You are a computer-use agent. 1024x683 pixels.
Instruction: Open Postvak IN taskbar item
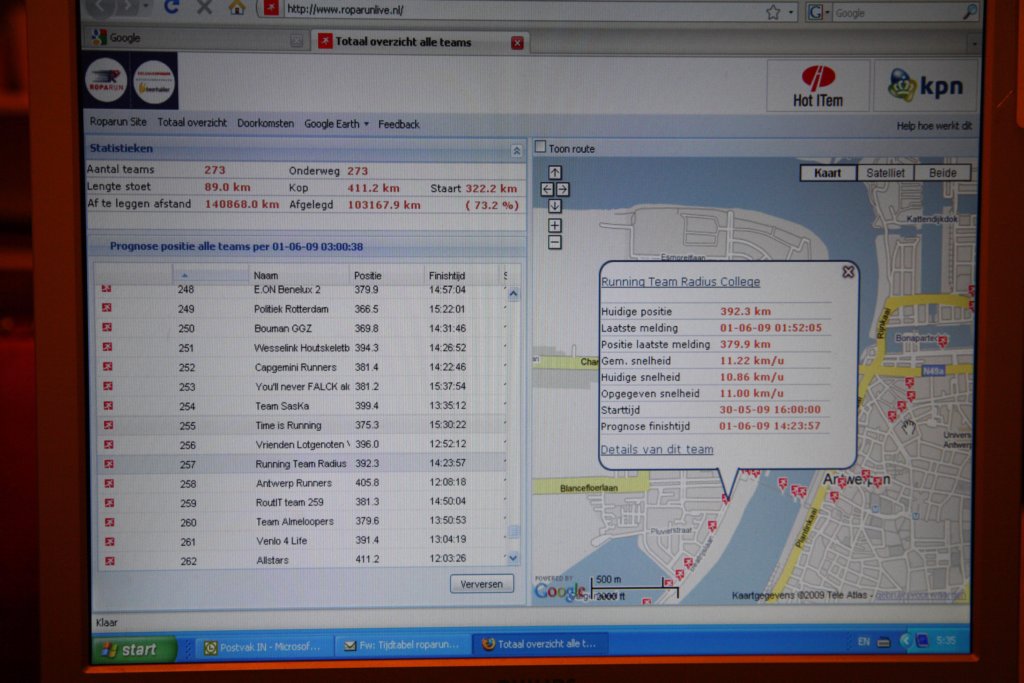[x=262, y=647]
